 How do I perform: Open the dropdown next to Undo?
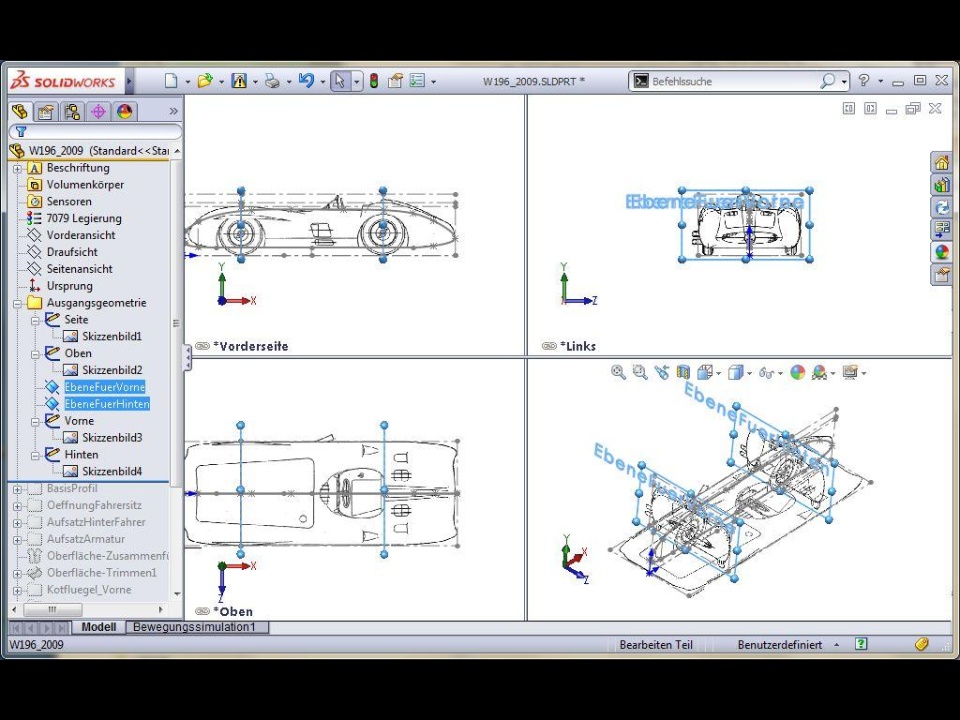coord(323,81)
